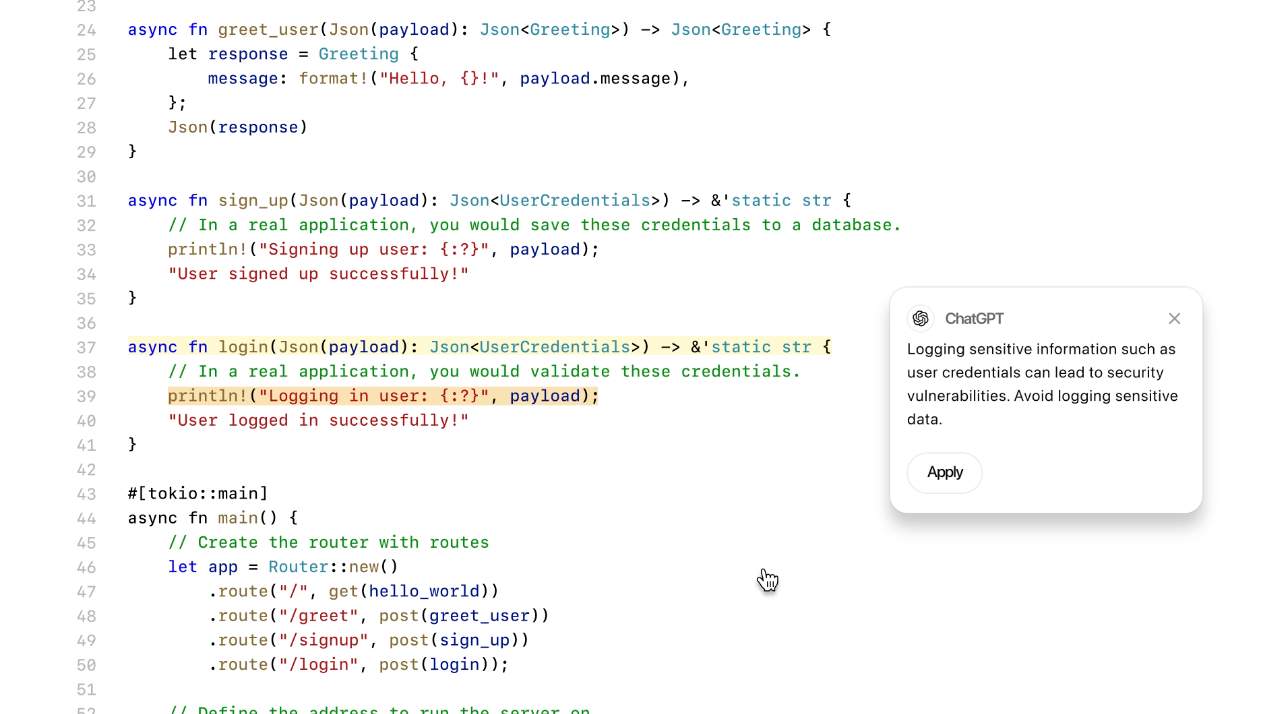
Task: Click the "User logged in successfully!" string
Action: (318, 421)
